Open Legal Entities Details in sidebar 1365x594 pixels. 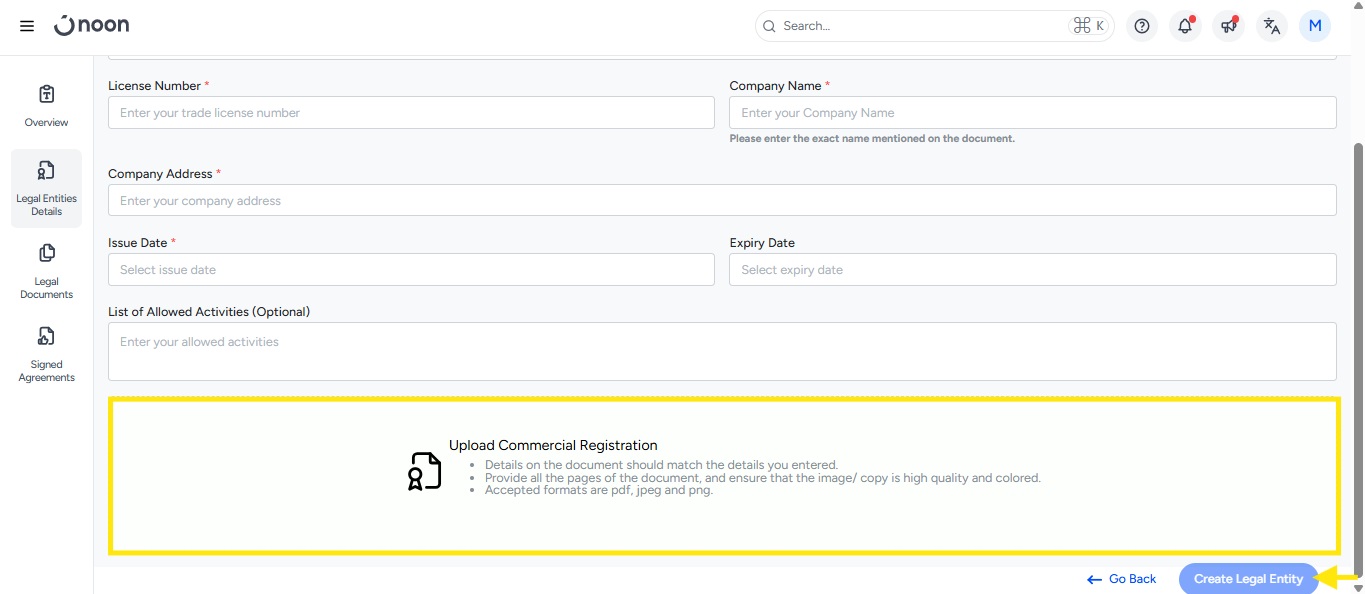[x=46, y=188]
